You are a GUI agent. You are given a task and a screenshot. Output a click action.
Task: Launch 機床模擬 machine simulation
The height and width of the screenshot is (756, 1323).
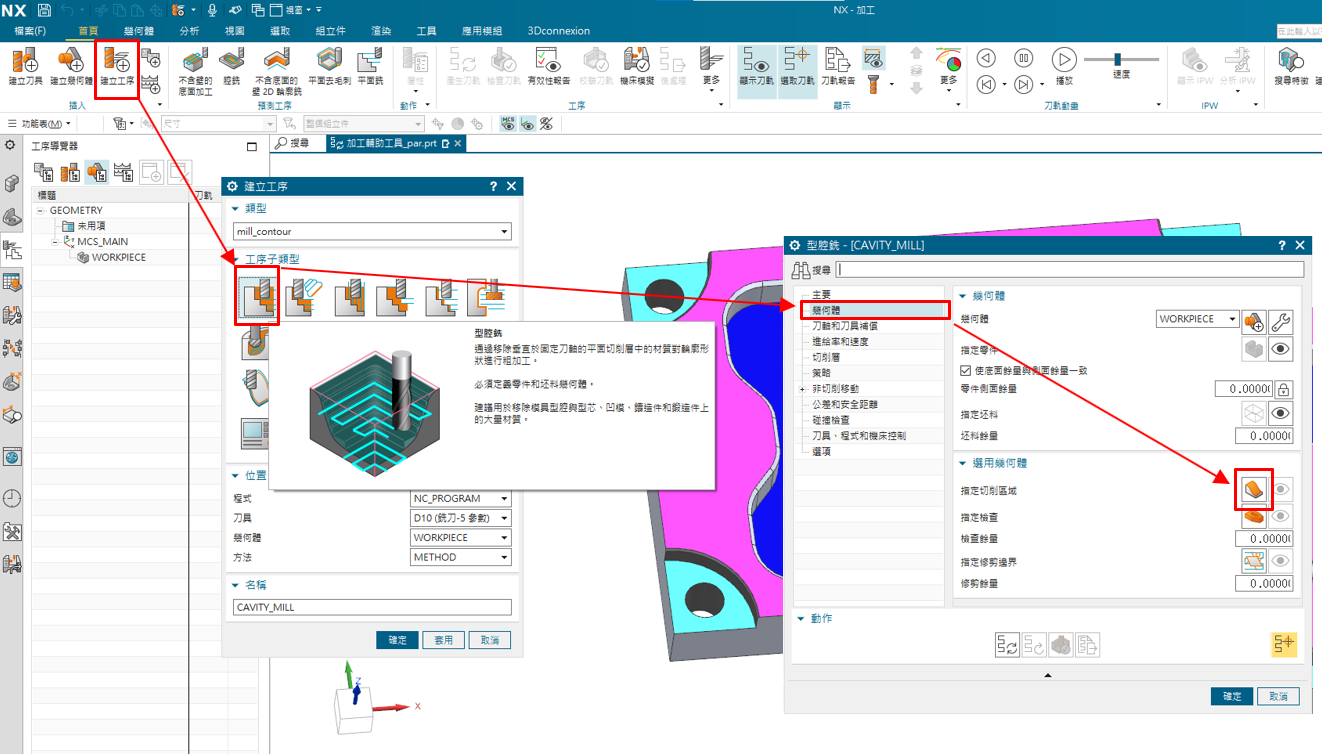coord(637,66)
